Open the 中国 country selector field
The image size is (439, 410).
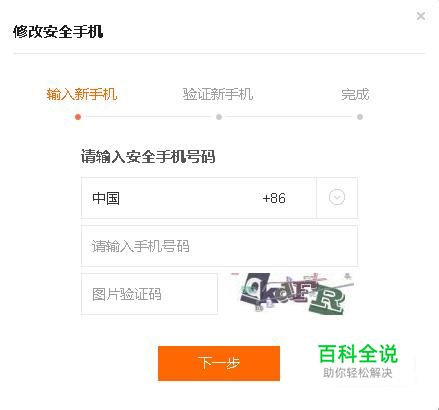pyautogui.click(x=219, y=198)
